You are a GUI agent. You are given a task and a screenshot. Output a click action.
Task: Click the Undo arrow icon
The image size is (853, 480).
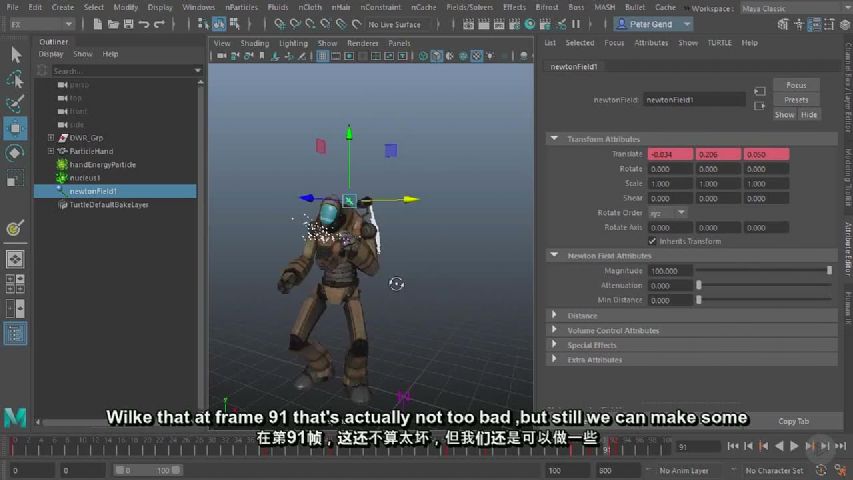click(144, 24)
